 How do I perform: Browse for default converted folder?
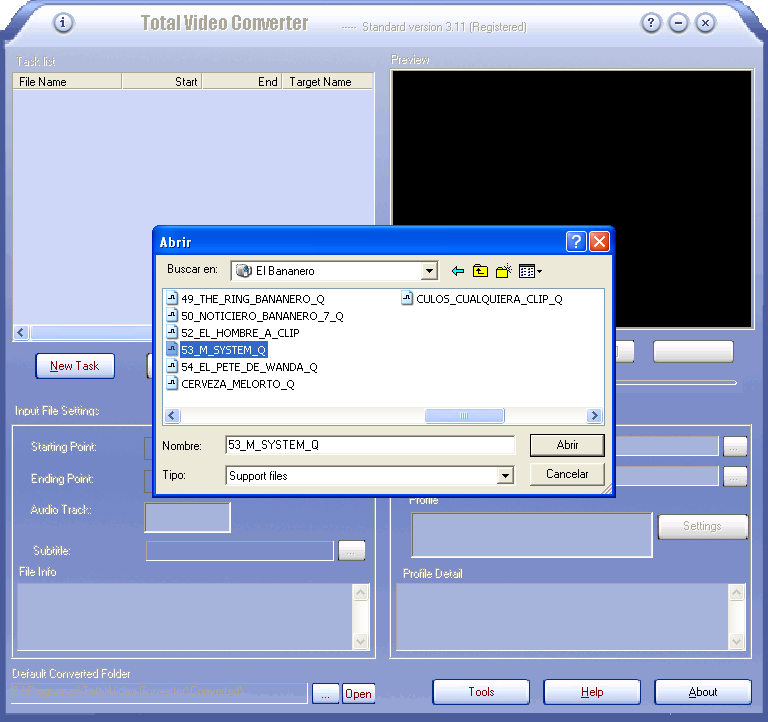click(x=325, y=694)
